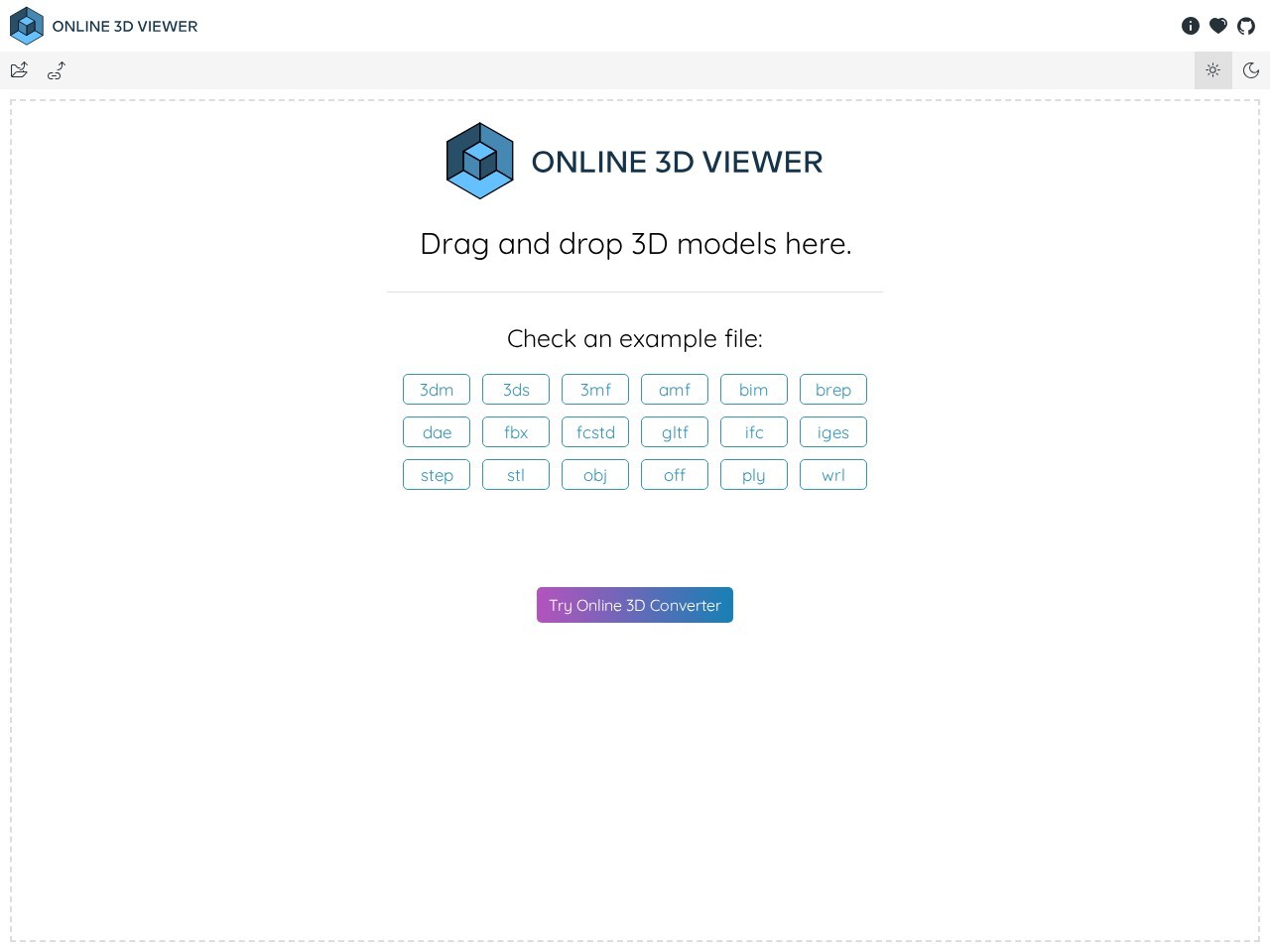The height and width of the screenshot is (952, 1270).
Task: Load the gltf example file
Action: [x=675, y=432]
